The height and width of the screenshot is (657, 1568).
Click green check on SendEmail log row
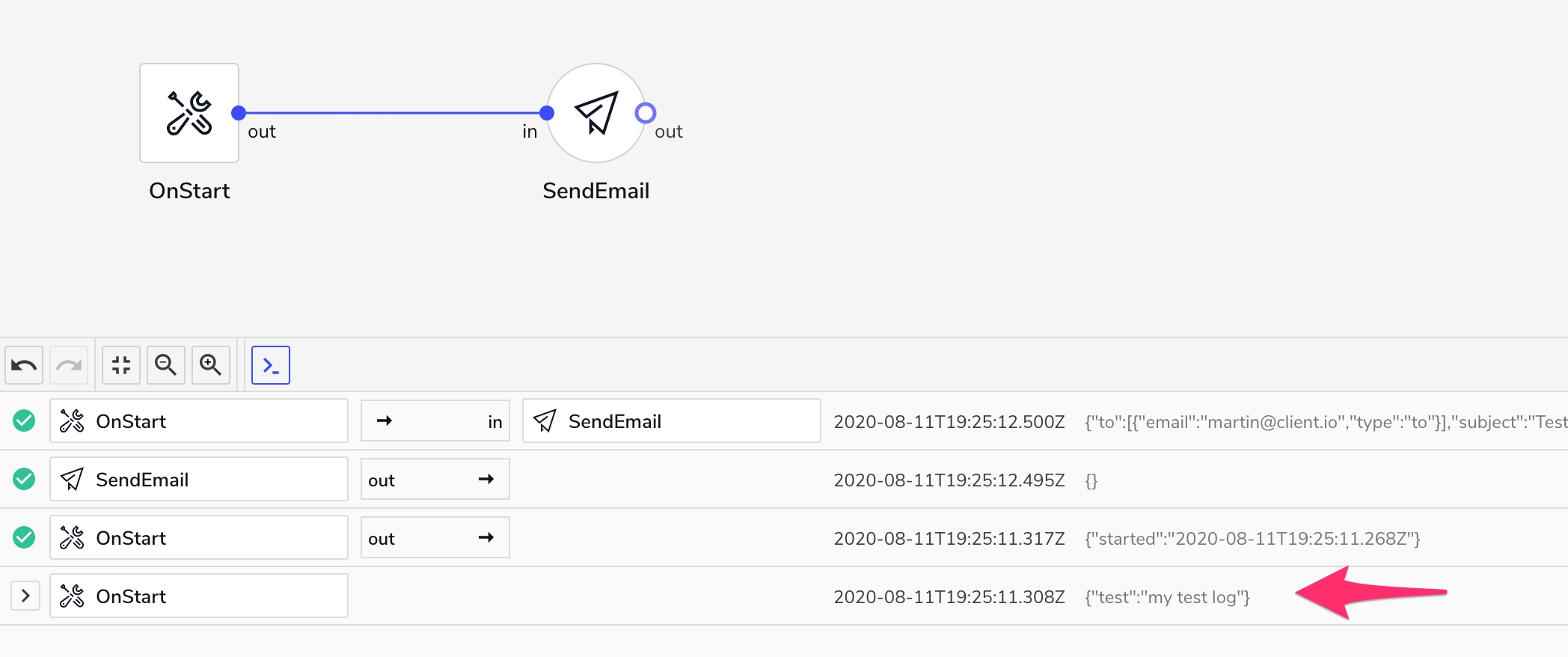click(24, 479)
